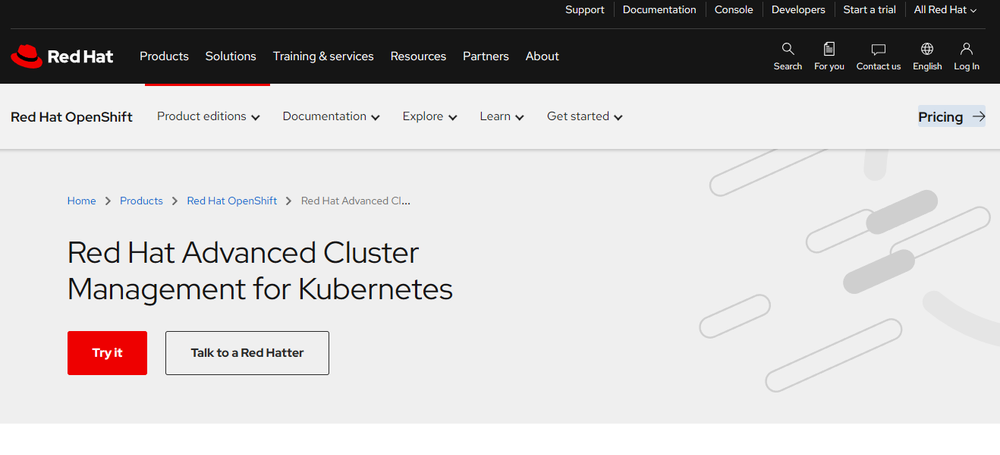This screenshot has height=455, width=1000.
Task: Expand the All Red Hat dropdown
Action: click(945, 10)
